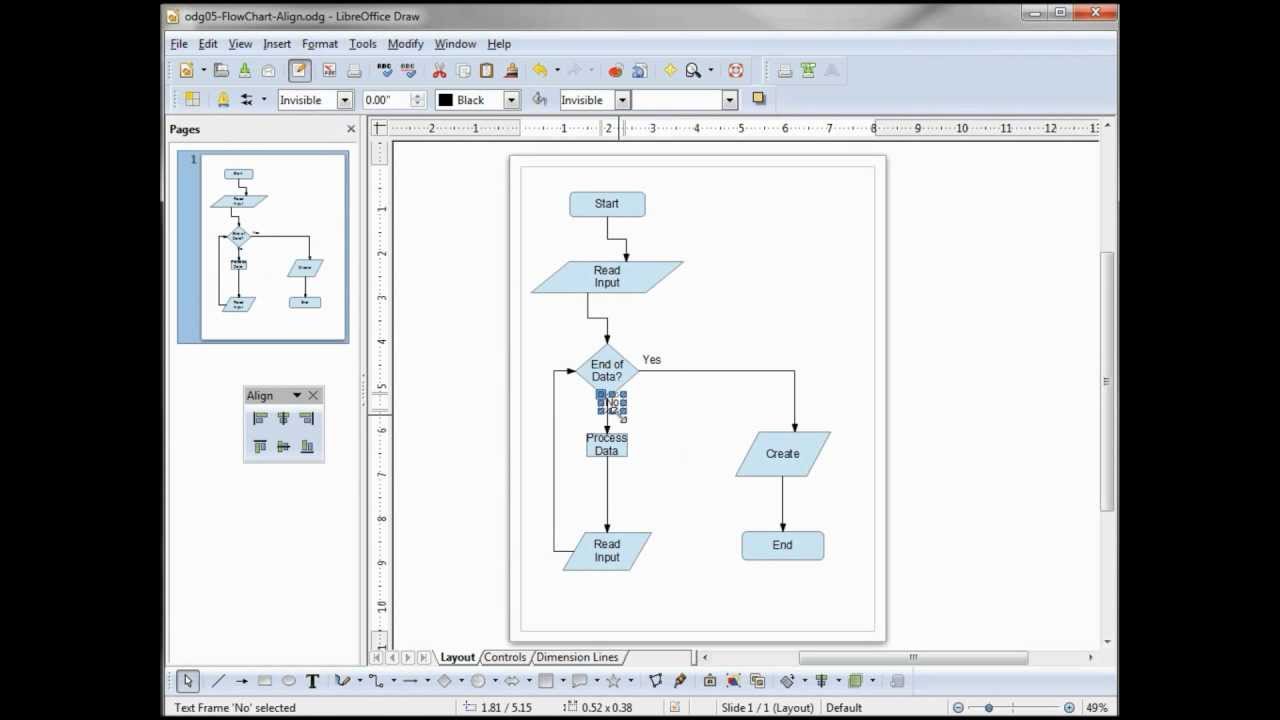
Task: Click the Zoom magnifier icon
Action: (693, 70)
